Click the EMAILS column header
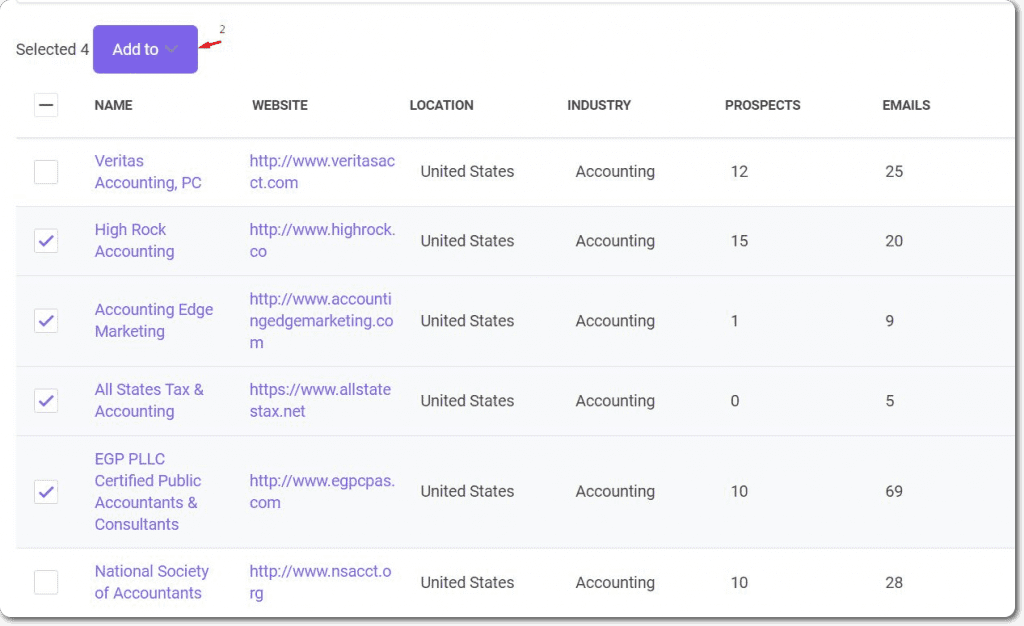 pyautogui.click(x=906, y=105)
